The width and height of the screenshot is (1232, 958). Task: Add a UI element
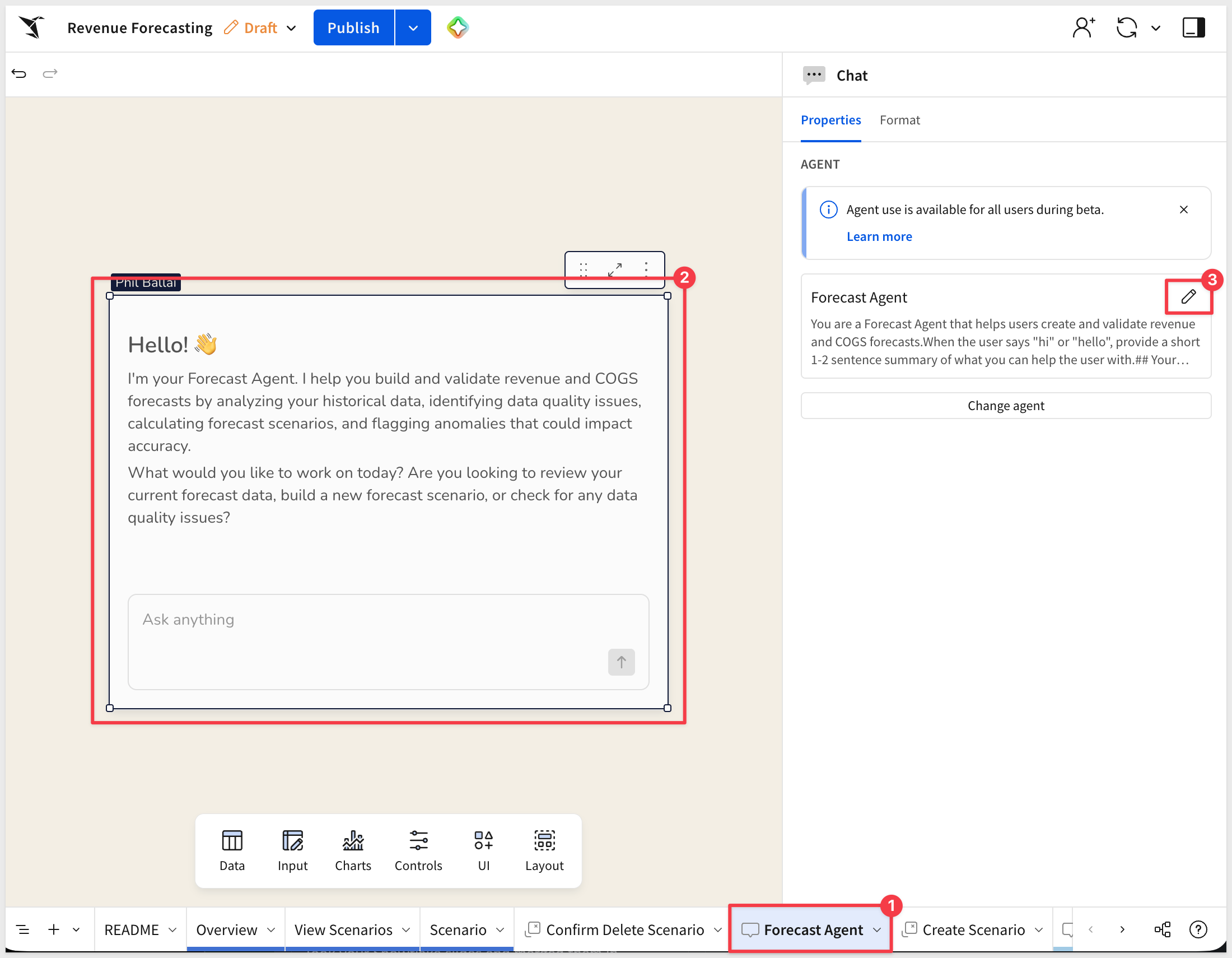point(483,851)
